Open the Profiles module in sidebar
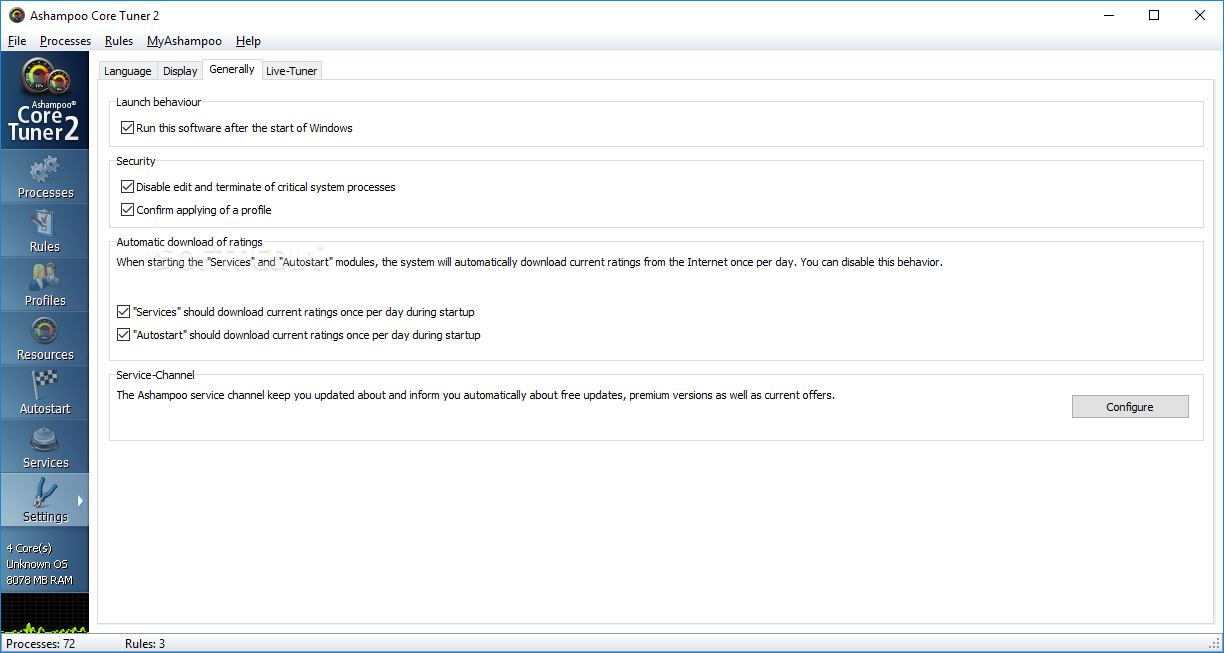The image size is (1224, 653). pos(45,285)
